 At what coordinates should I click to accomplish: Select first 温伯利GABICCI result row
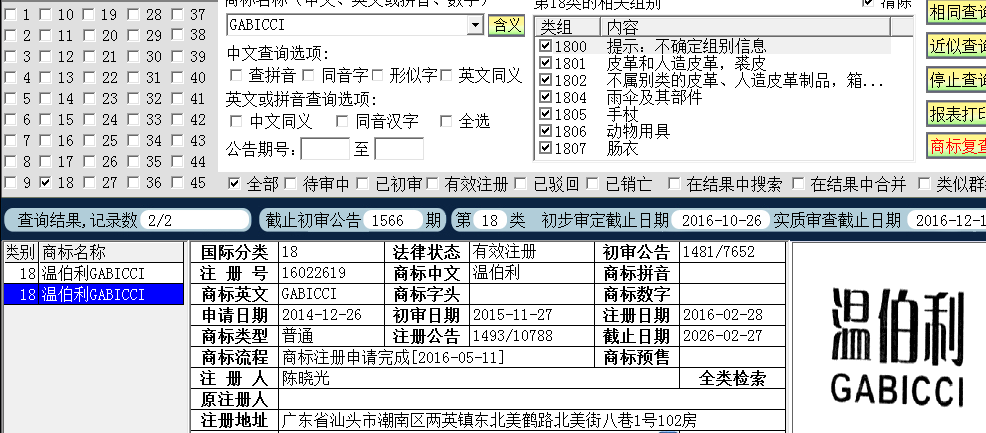pos(94,273)
